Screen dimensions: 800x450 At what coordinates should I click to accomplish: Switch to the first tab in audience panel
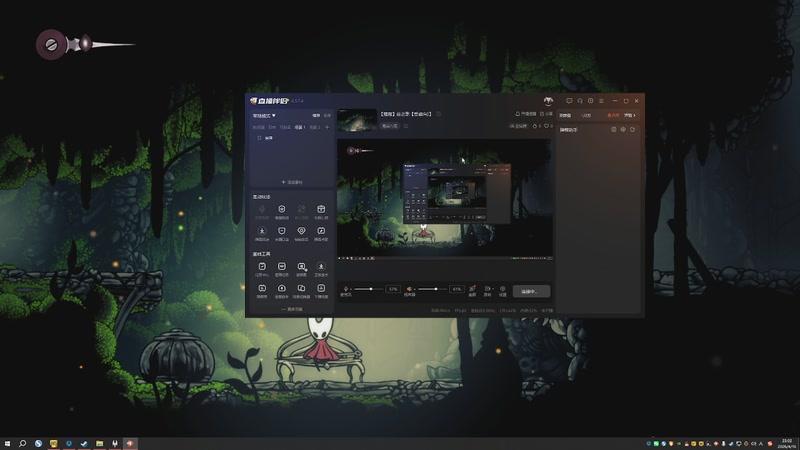pos(565,116)
